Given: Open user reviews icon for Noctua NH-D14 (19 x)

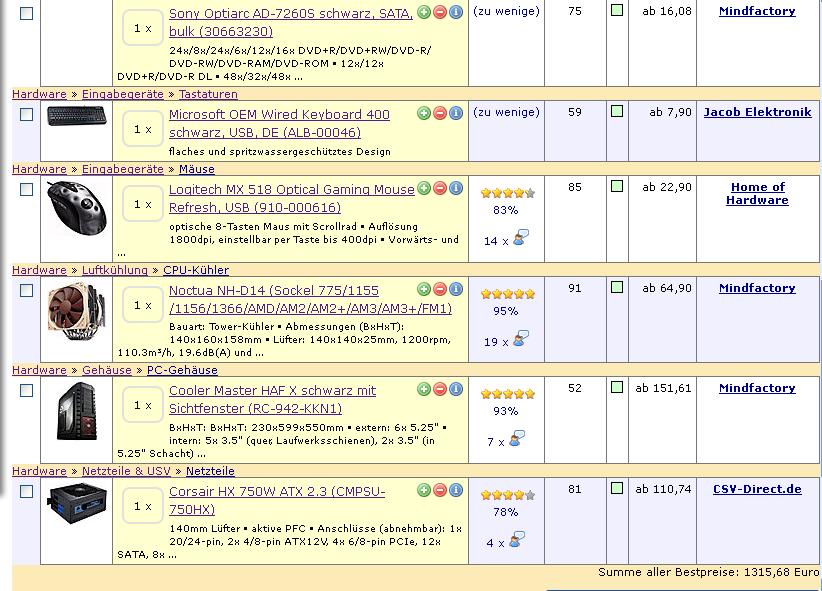Looking at the screenshot, I should click(x=521, y=339).
